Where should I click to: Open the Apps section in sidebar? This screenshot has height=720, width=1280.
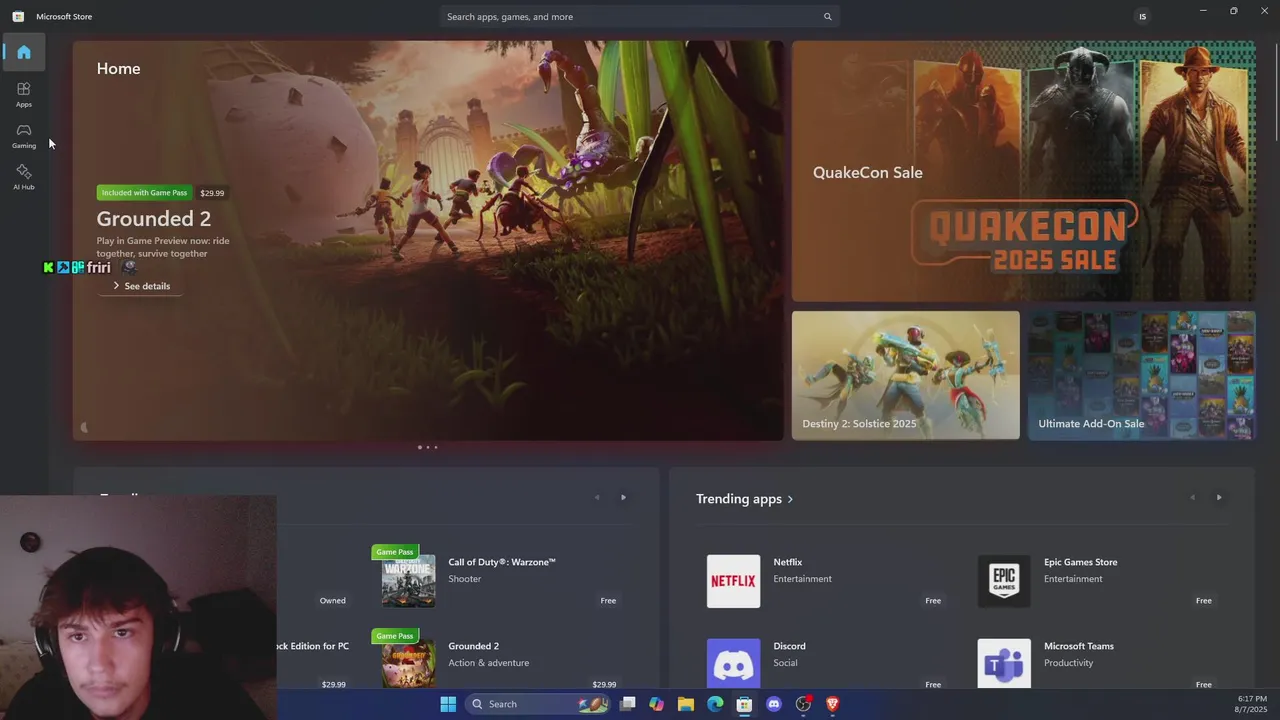(x=24, y=94)
